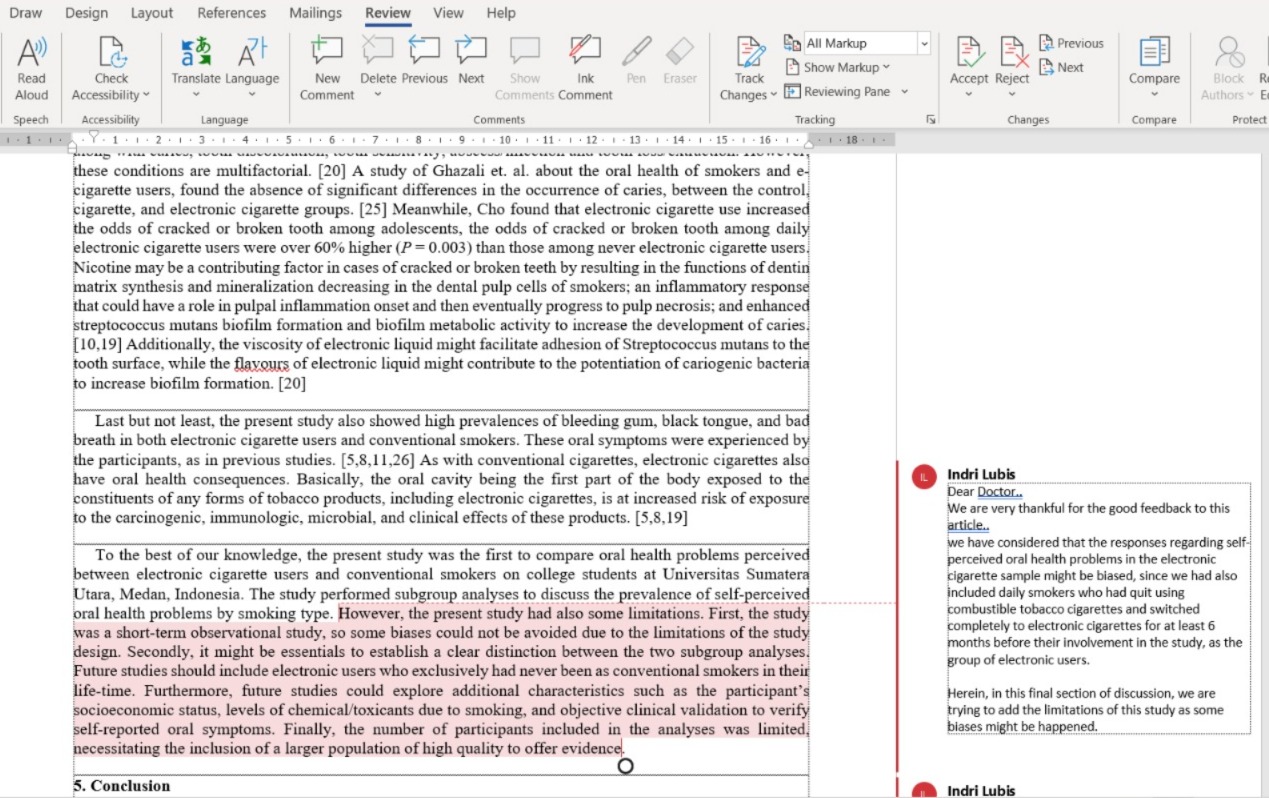Expand the Compare dropdown arrow
This screenshot has height=798, width=1269.
point(1154,95)
